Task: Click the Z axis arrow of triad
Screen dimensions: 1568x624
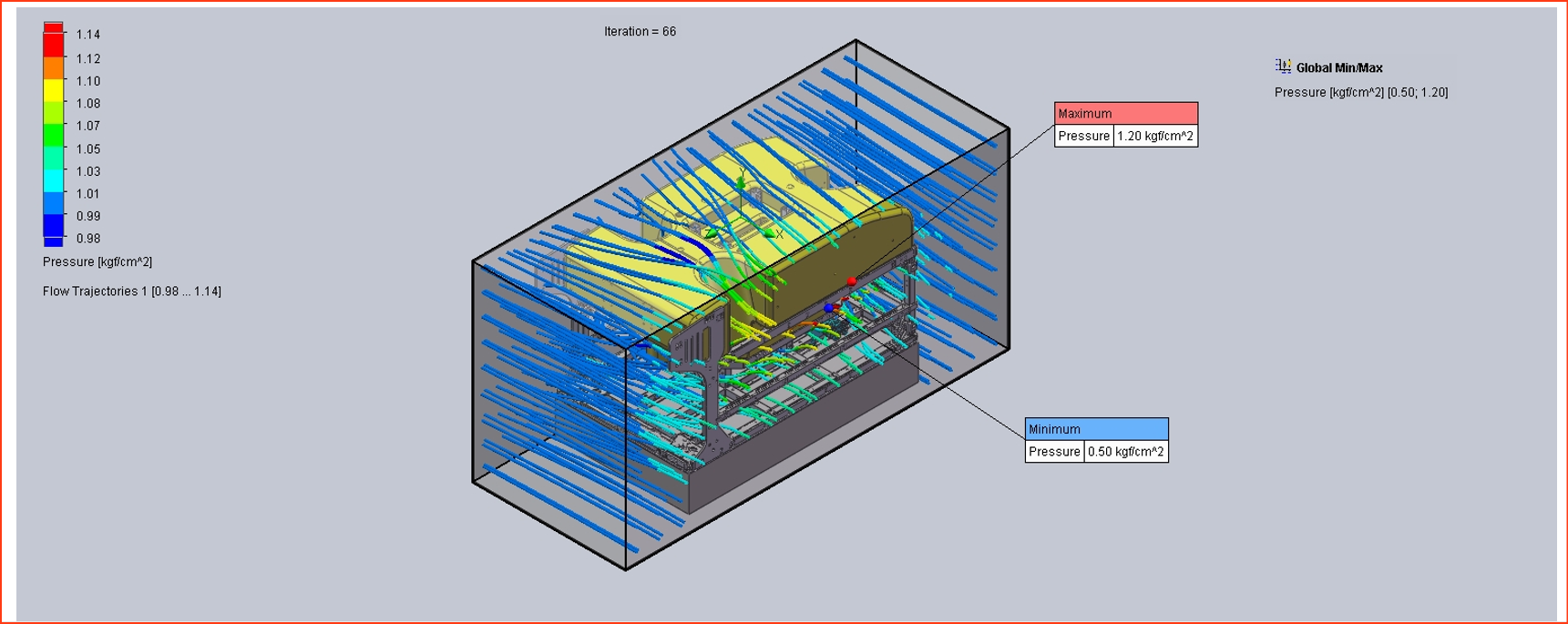Action: coord(712,234)
